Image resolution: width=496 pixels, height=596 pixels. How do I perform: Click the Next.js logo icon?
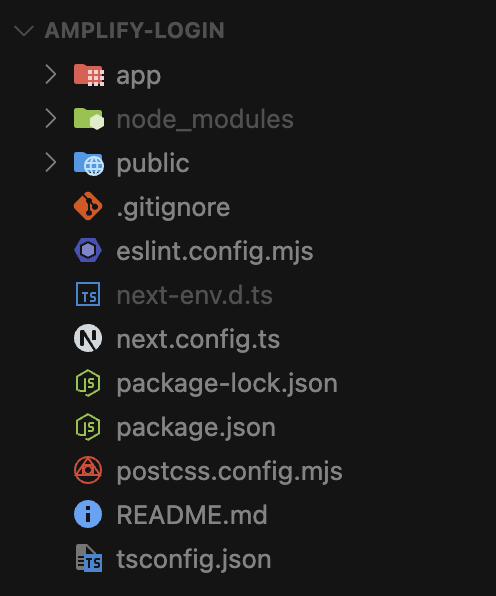pos(88,338)
